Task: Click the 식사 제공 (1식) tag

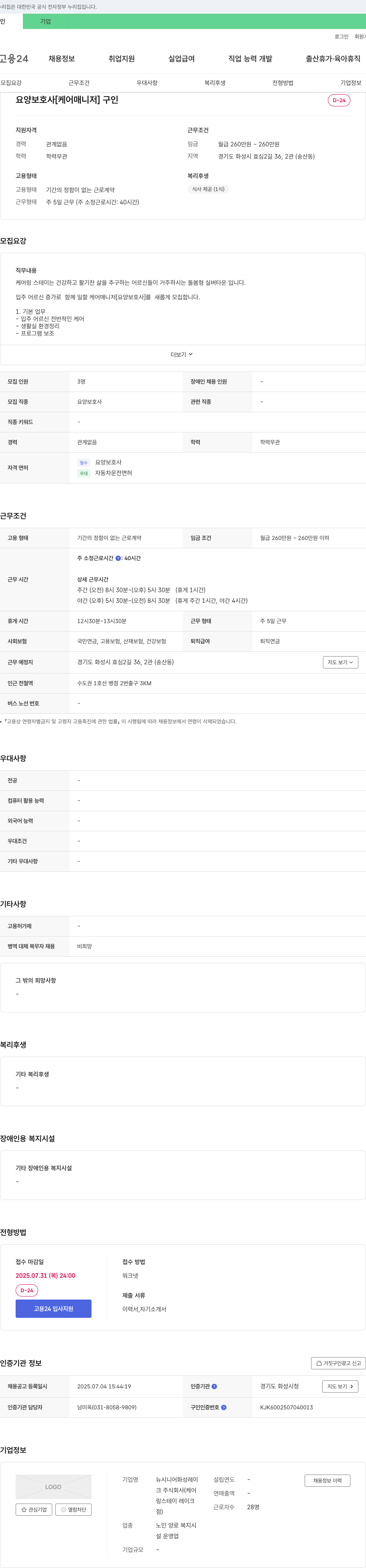Action: [x=208, y=189]
